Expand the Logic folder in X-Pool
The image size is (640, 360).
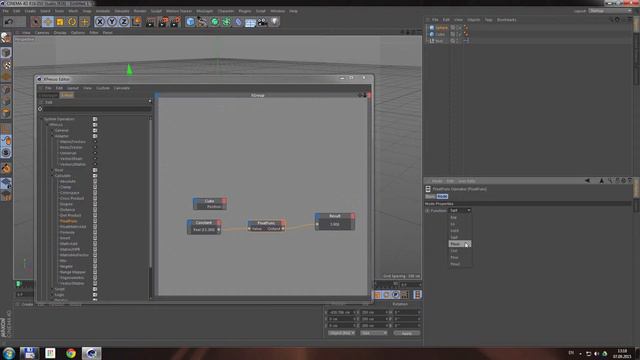tap(52, 295)
